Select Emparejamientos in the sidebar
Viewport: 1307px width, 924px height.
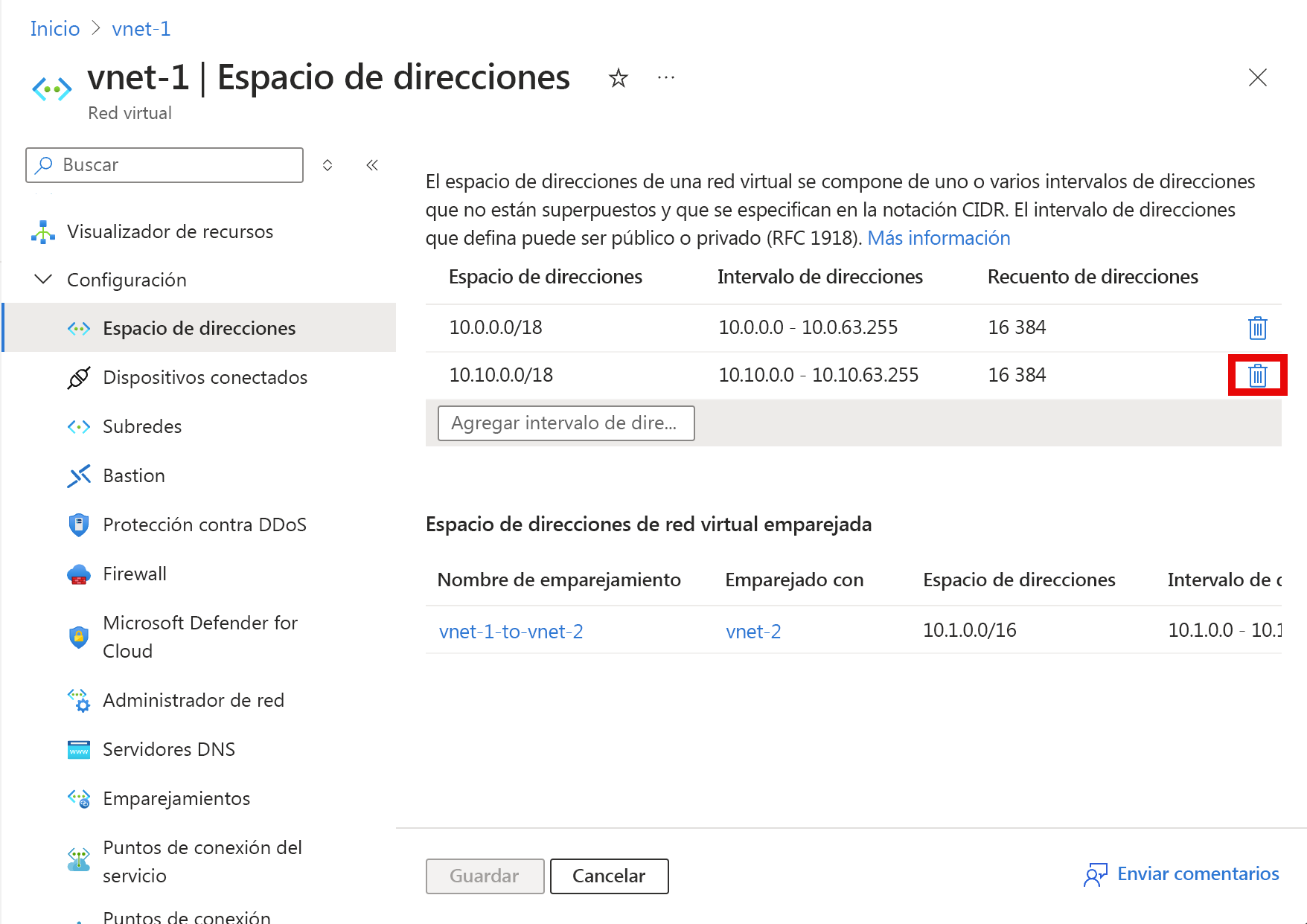click(x=176, y=798)
